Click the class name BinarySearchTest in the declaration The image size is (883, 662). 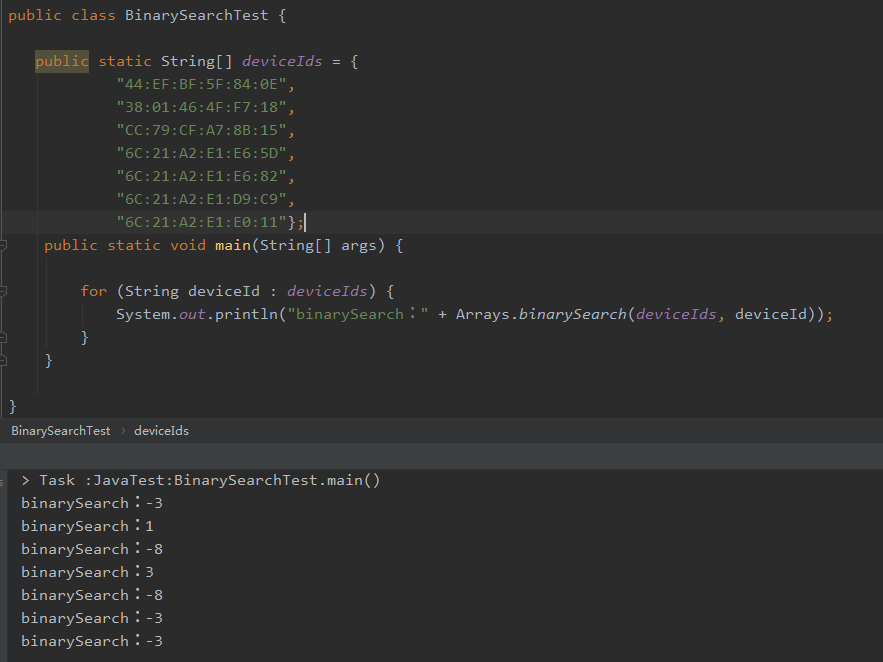197,15
